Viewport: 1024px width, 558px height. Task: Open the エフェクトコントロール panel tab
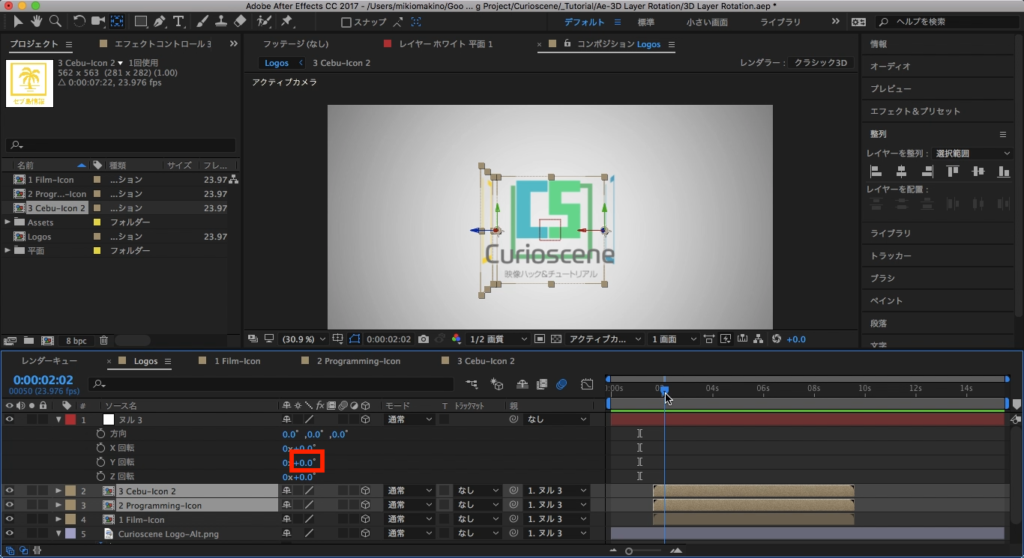162,44
